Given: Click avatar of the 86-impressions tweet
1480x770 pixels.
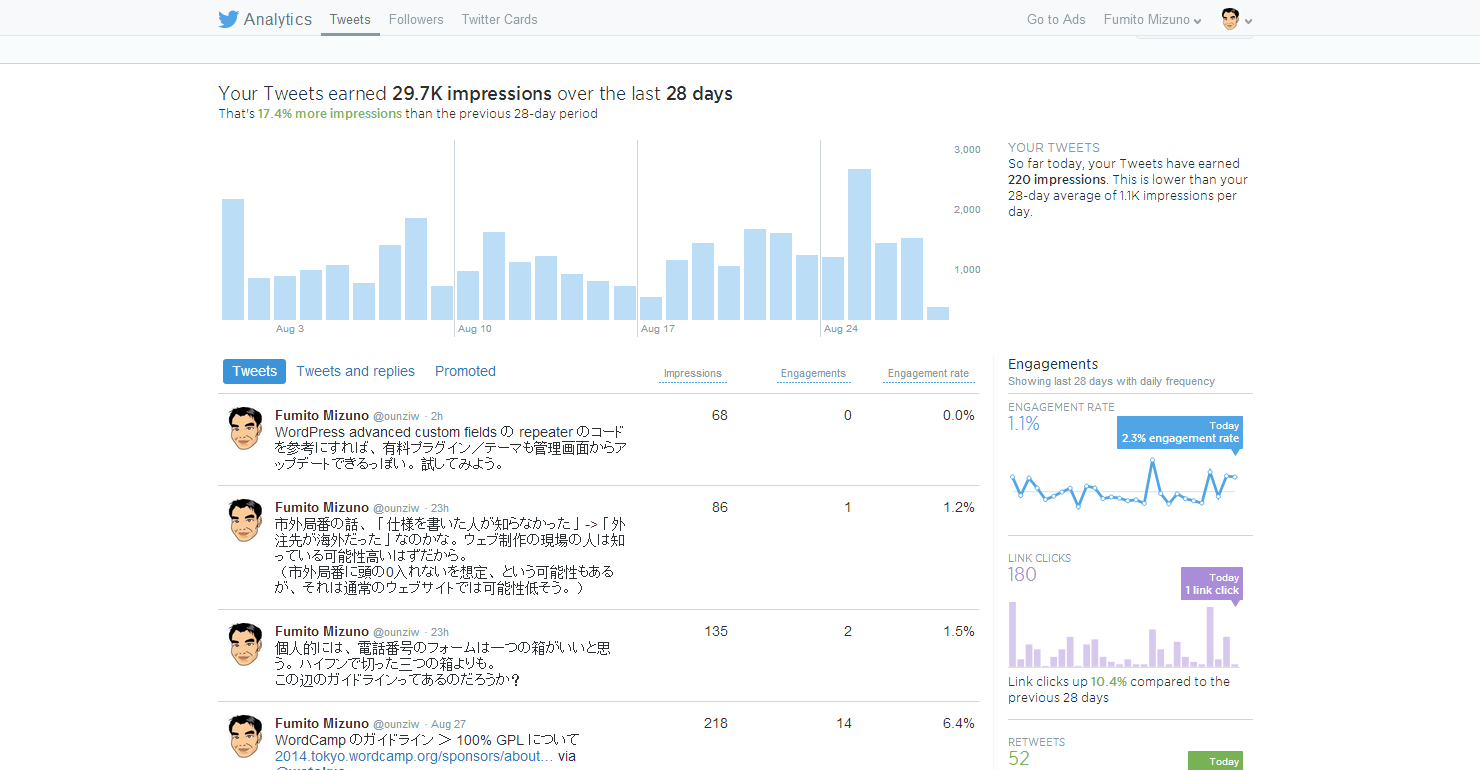Looking at the screenshot, I should coord(245,520).
